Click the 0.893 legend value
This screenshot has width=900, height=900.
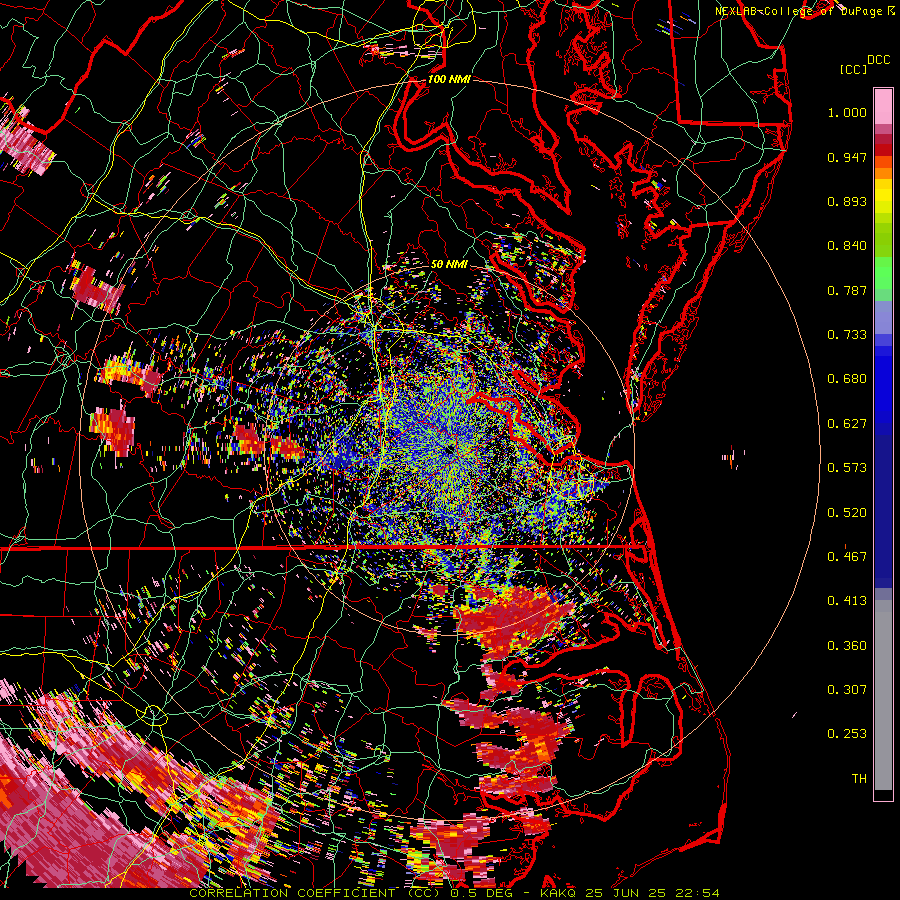pyautogui.click(x=847, y=201)
